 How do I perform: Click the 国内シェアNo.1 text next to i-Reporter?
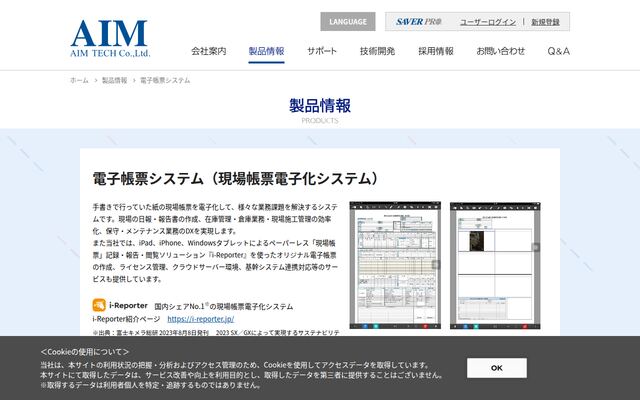(223, 306)
